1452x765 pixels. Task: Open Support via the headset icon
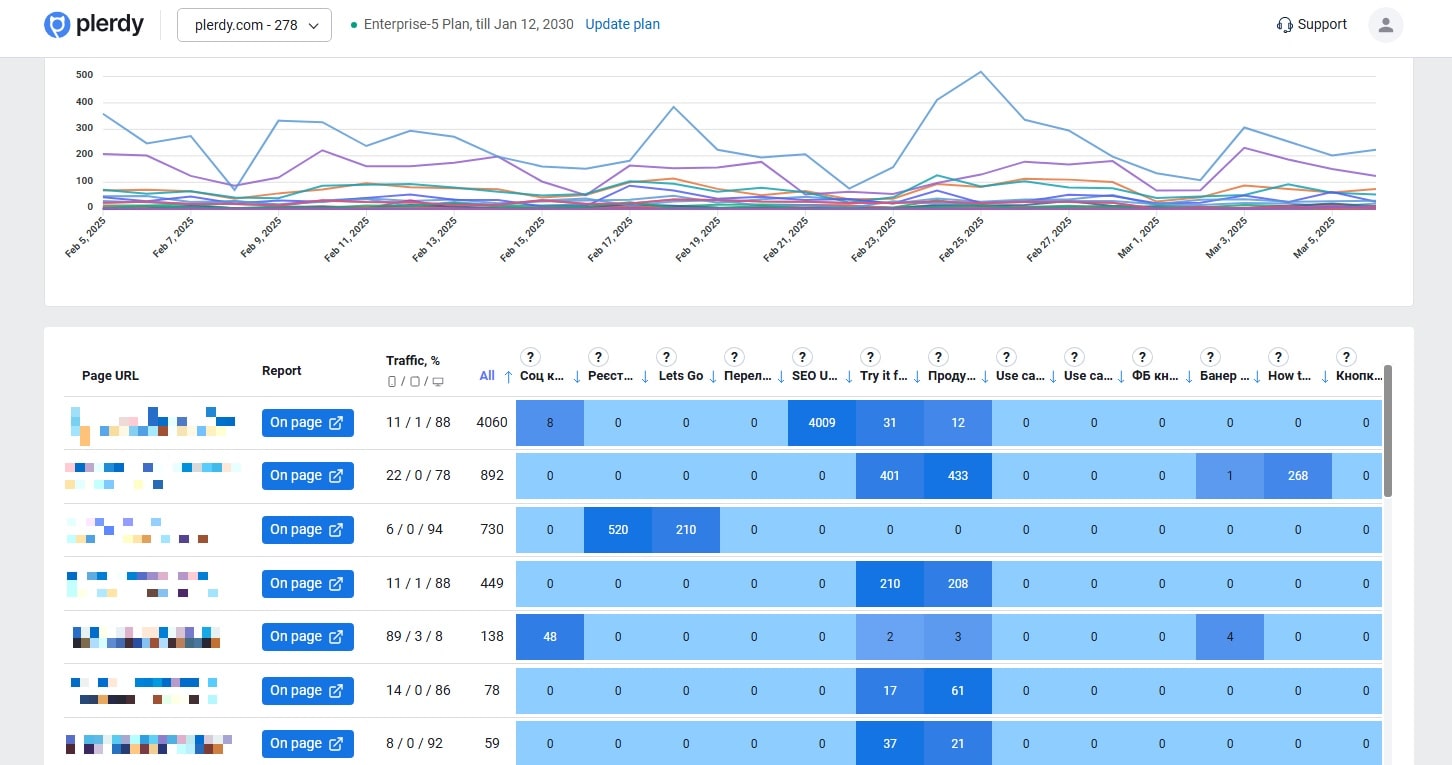pyautogui.click(x=1284, y=24)
